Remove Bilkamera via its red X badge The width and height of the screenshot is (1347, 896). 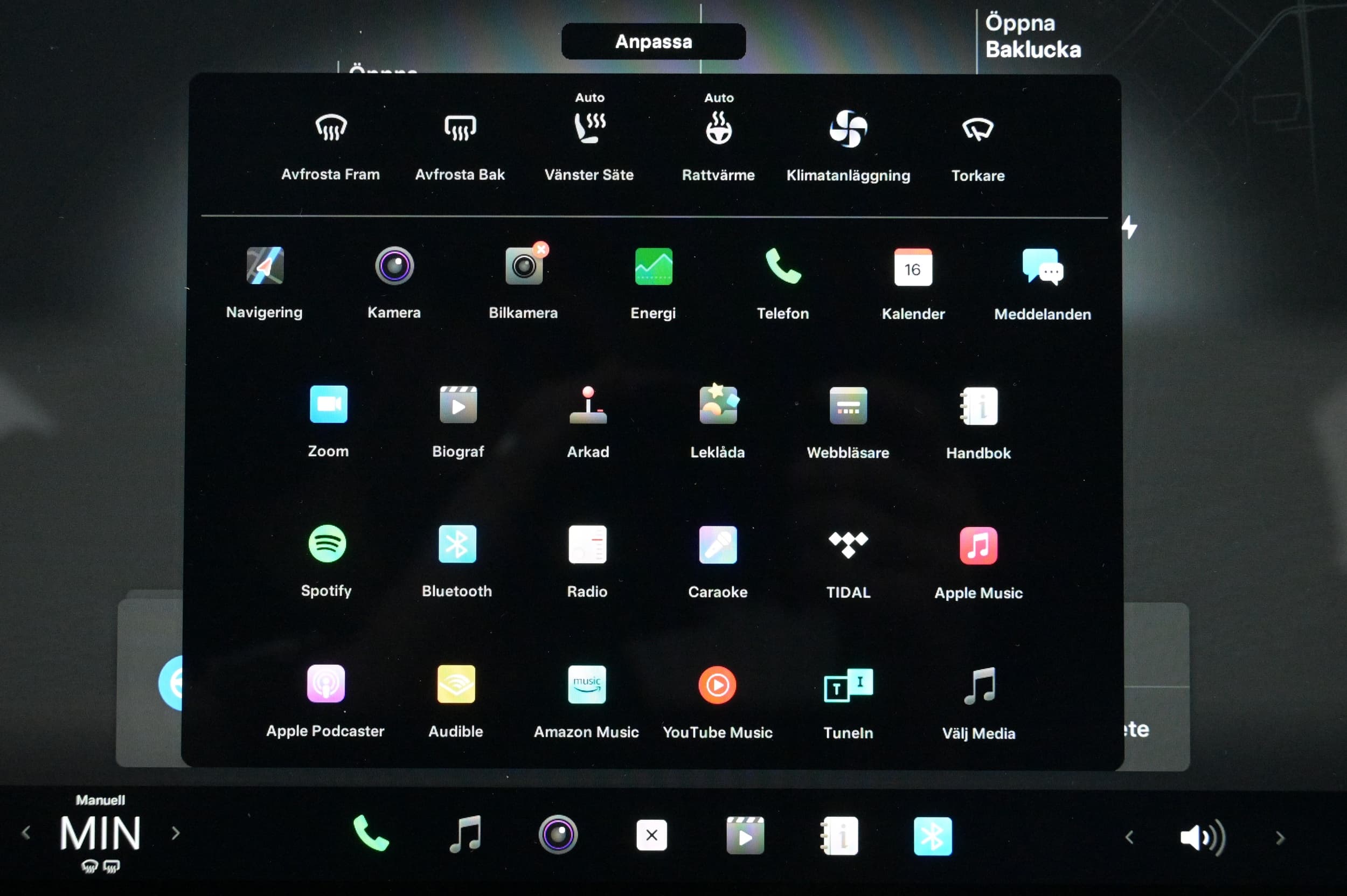coord(541,249)
